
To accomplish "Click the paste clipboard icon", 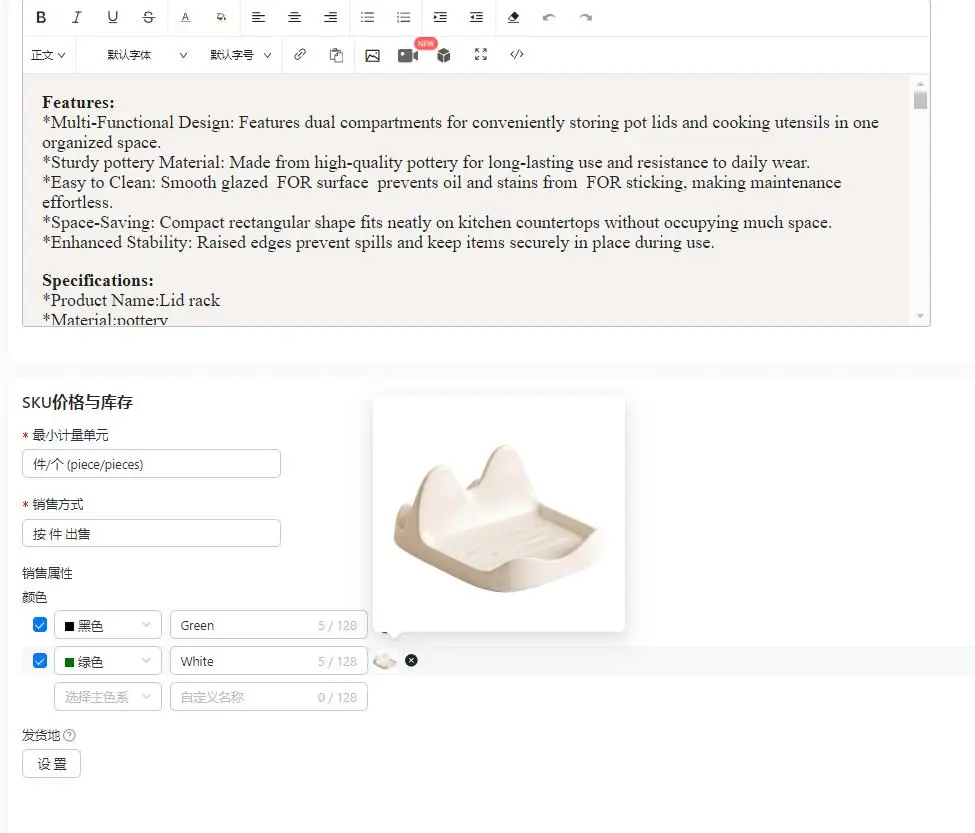I will click(x=336, y=55).
